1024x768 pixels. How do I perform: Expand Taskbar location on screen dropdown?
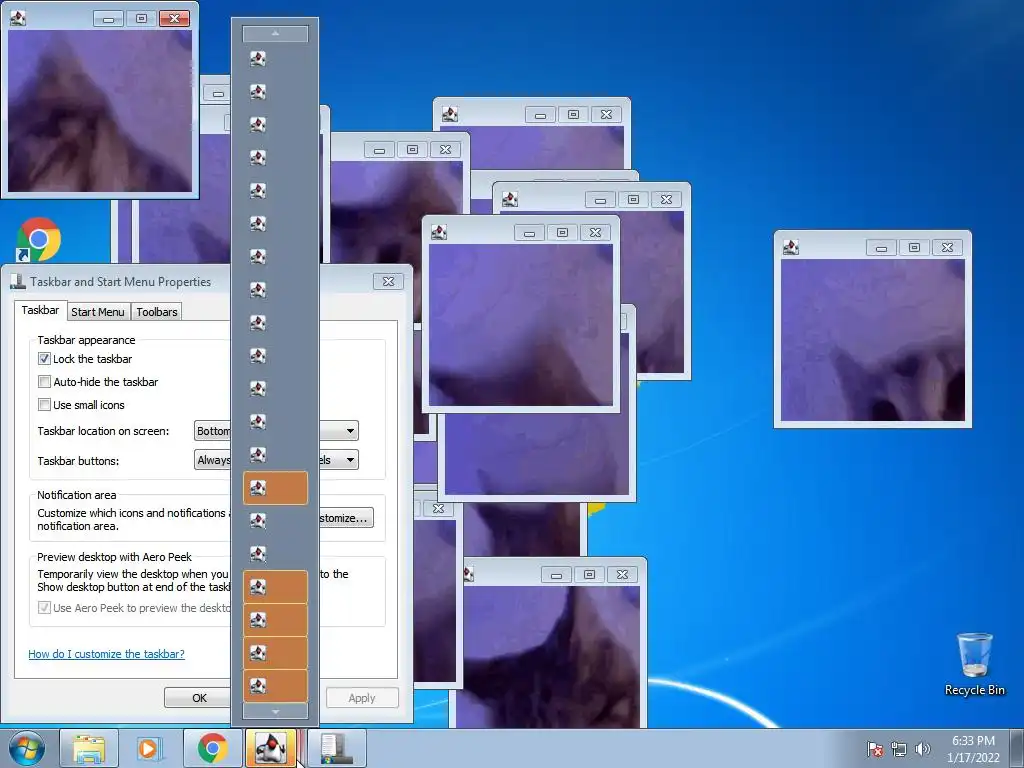click(350, 431)
